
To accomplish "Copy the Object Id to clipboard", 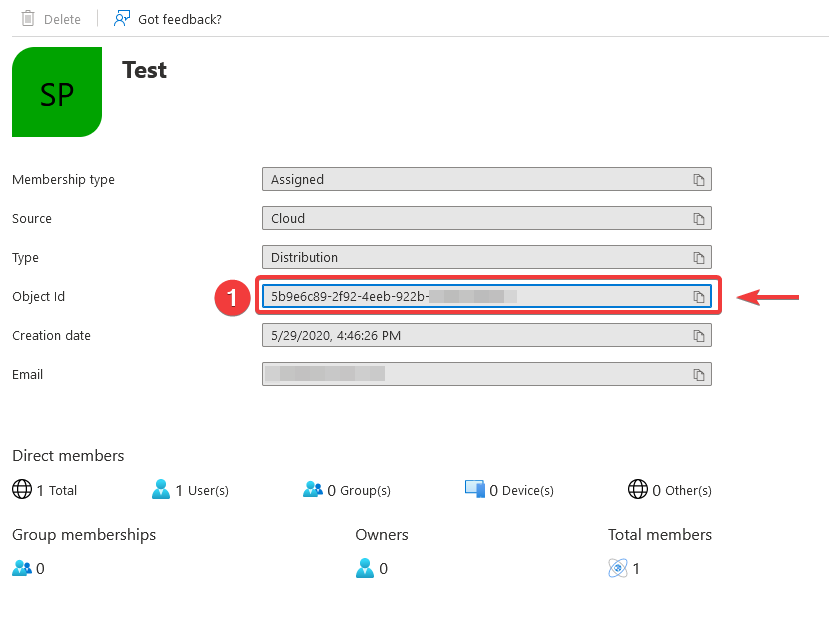I will [699, 297].
